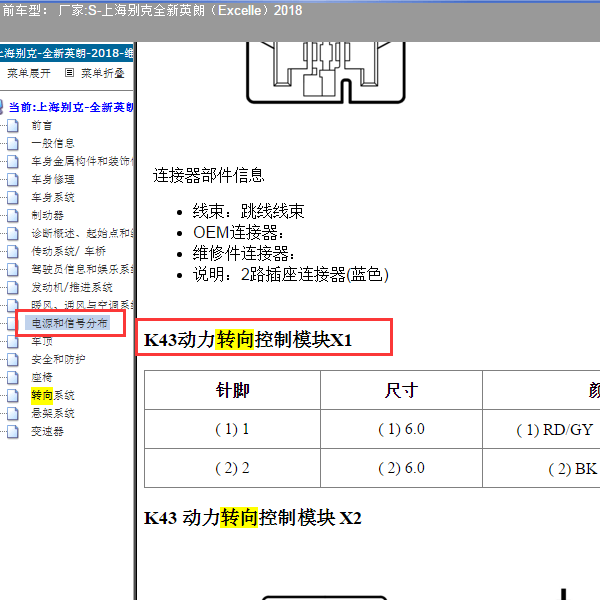Click the bullet 线束:跳线线束
Image resolution: width=600 pixels, height=600 pixels.
(x=248, y=211)
